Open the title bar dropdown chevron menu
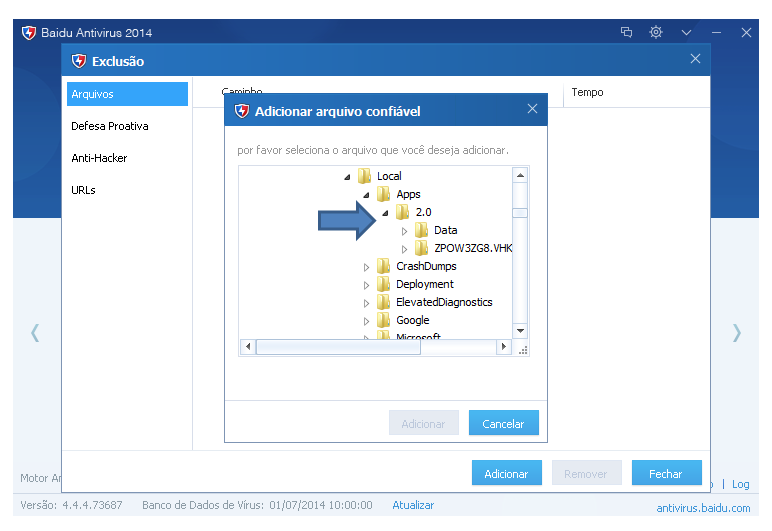Viewport: 772px width, 531px height. [x=686, y=33]
